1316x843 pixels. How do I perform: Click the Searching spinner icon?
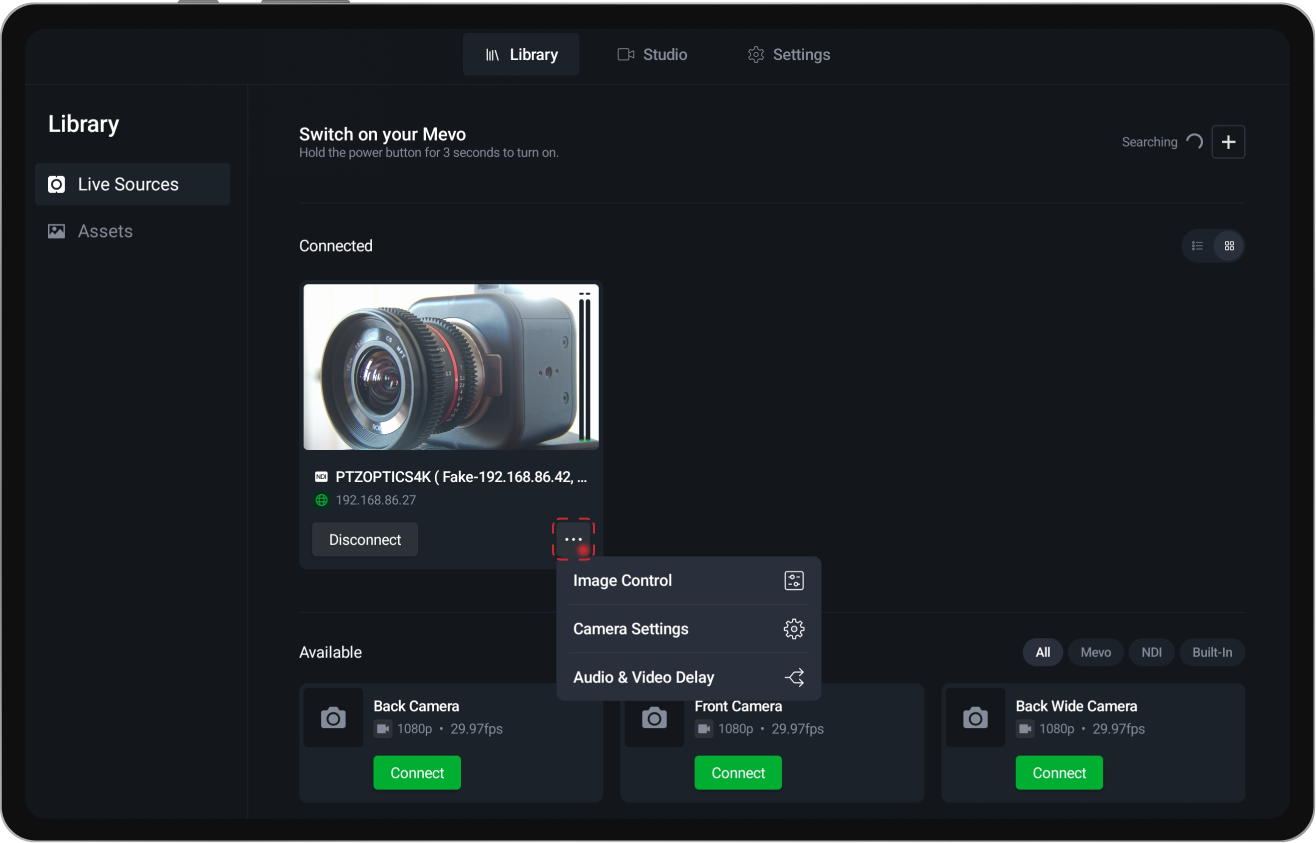pos(1194,141)
